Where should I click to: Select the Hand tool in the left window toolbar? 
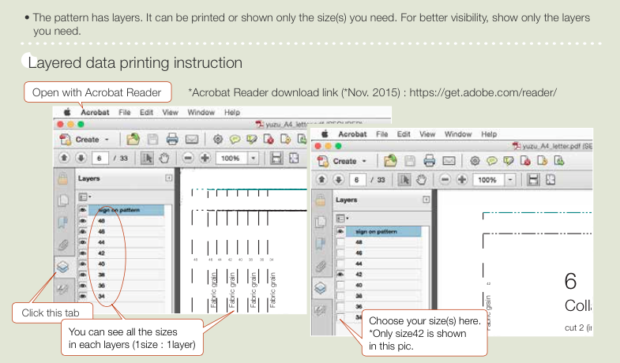pyautogui.click(x=164, y=159)
